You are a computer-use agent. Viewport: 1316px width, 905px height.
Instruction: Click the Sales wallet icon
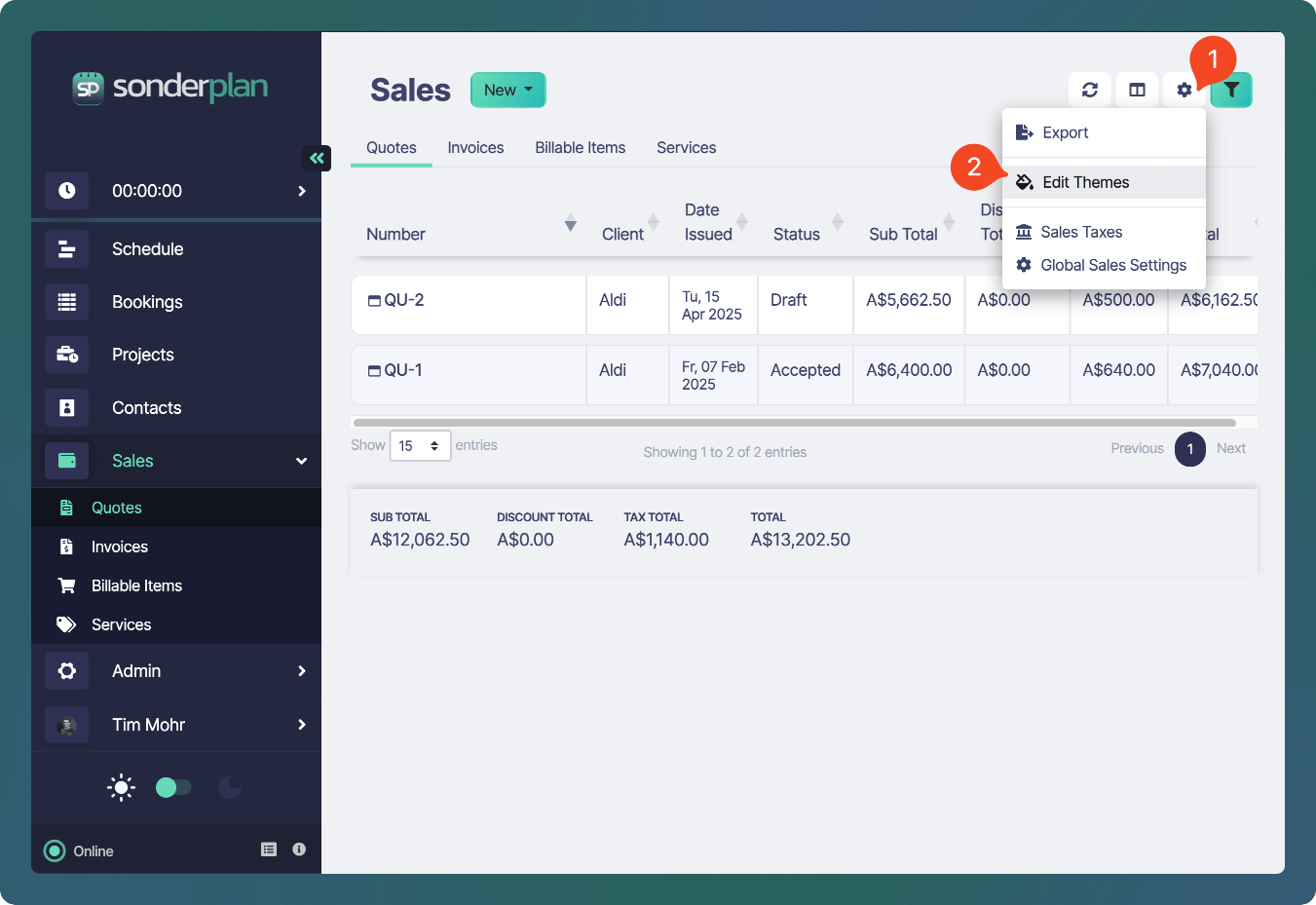67,461
